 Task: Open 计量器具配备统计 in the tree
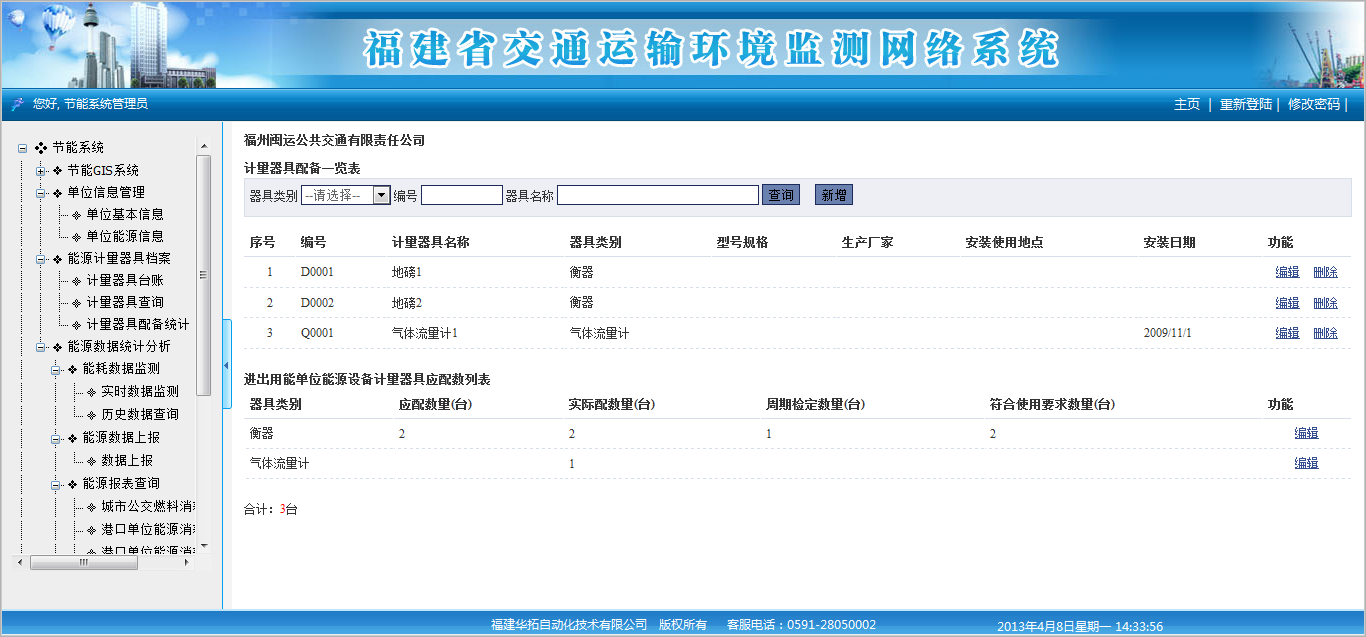(138, 324)
